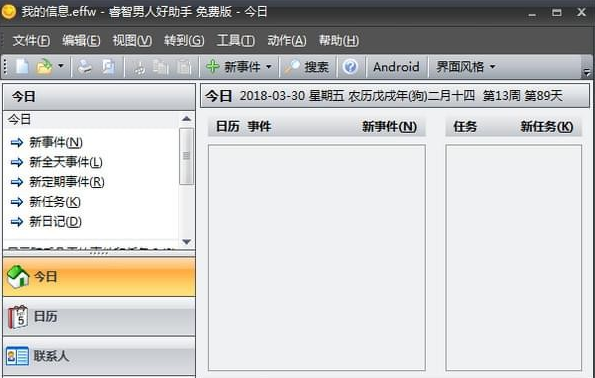Click the 今日 header in the left panel
595x378 pixels.
click(99, 97)
